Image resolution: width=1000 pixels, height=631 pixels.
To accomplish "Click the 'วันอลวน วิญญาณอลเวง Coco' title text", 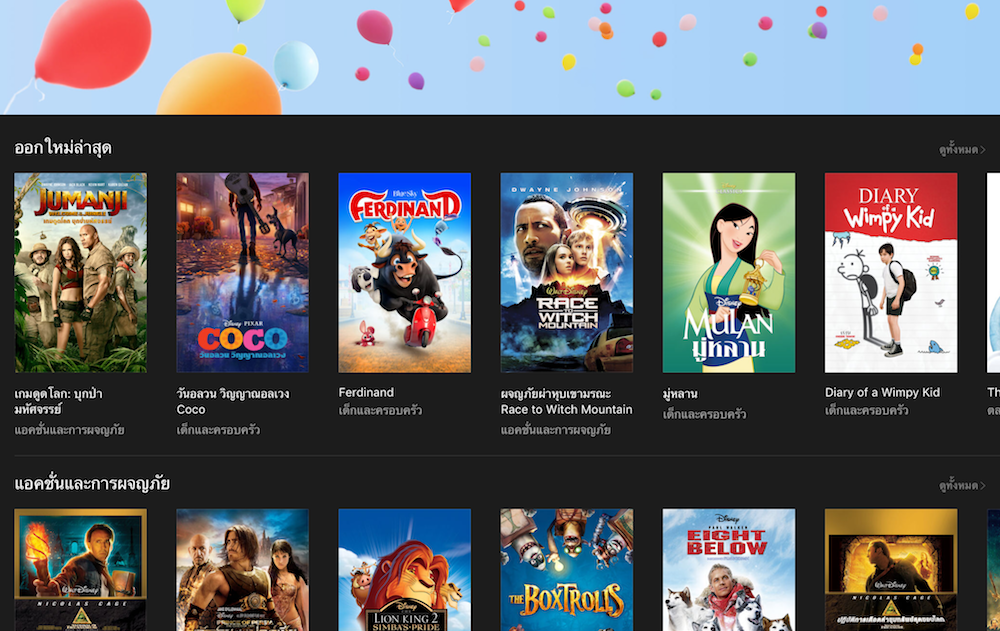I will click(233, 401).
